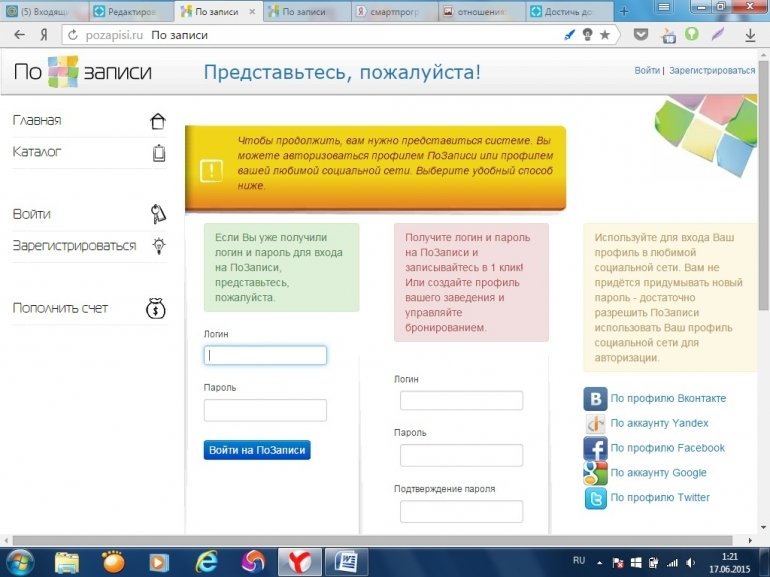
Task: Click the money bag icon beside Пополнить счет
Action: point(156,308)
